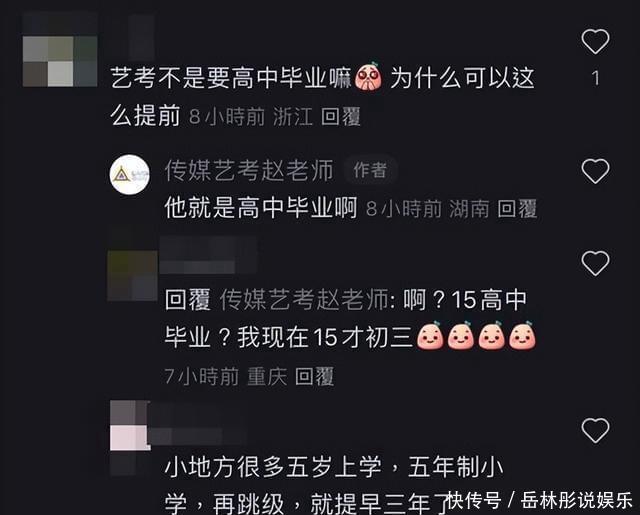Like the reply saying 我现在15才初三
640x515 pixels.
(595, 263)
